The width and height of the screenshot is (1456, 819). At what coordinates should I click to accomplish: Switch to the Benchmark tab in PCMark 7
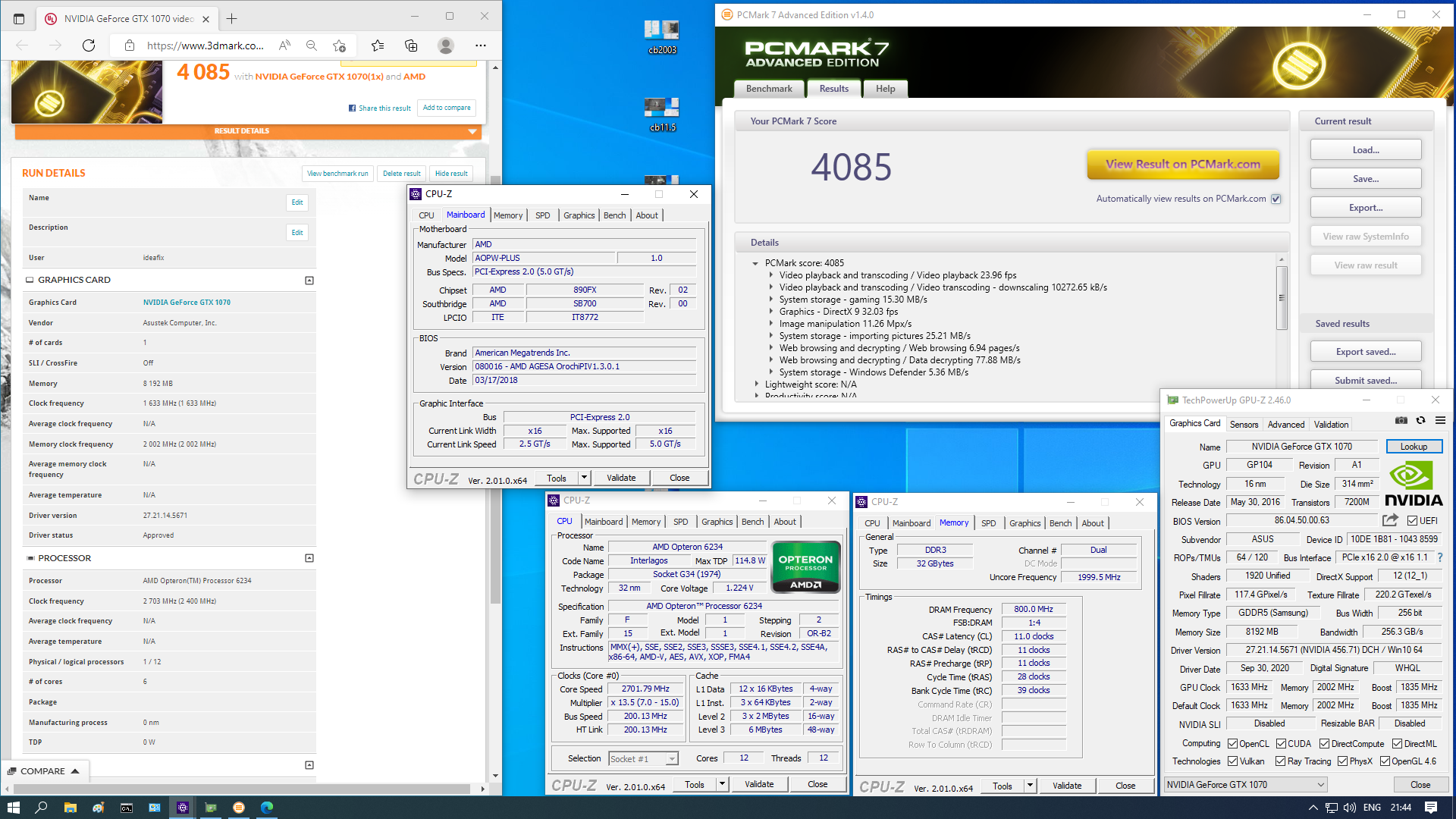[769, 89]
